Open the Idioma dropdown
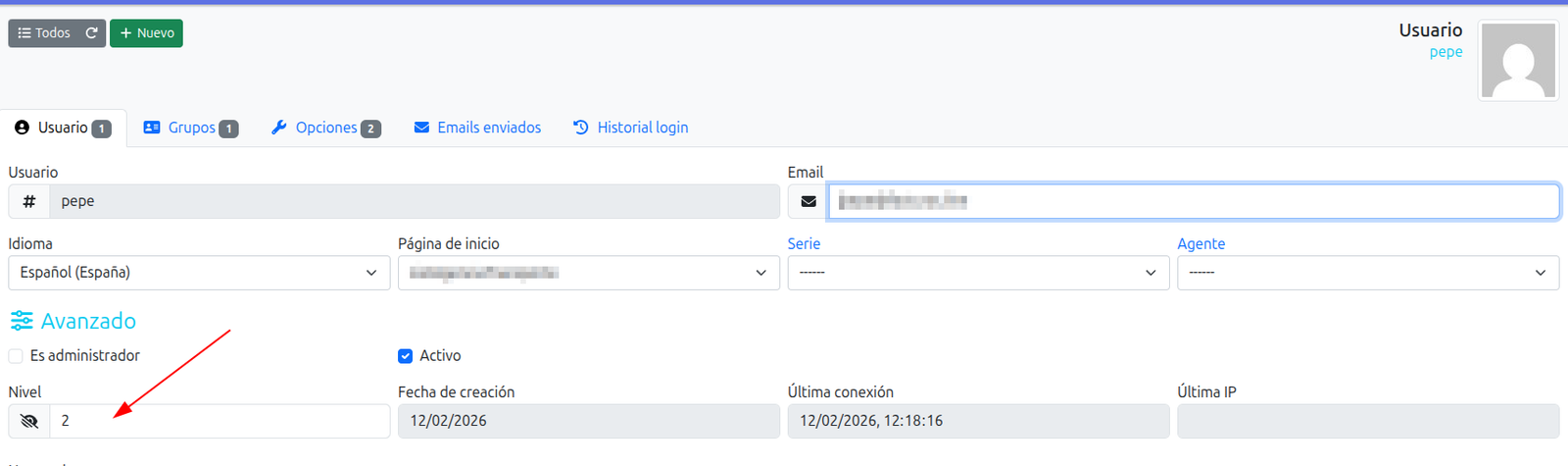This screenshot has width=1568, height=466. click(x=199, y=273)
